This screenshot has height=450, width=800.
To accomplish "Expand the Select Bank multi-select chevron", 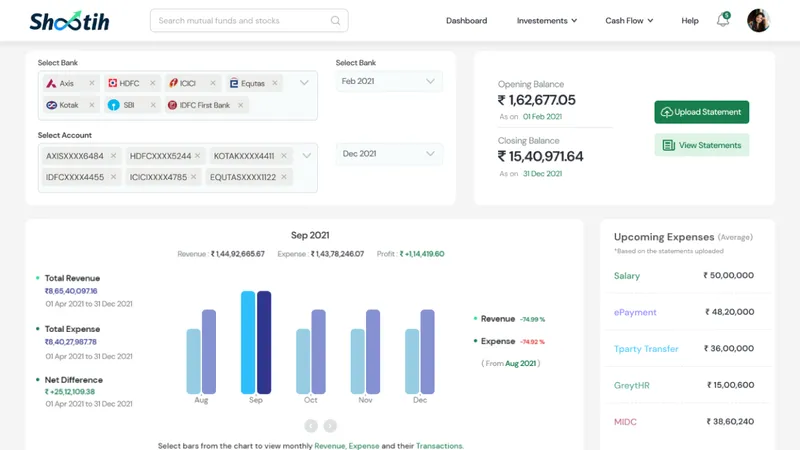I will pyautogui.click(x=304, y=83).
